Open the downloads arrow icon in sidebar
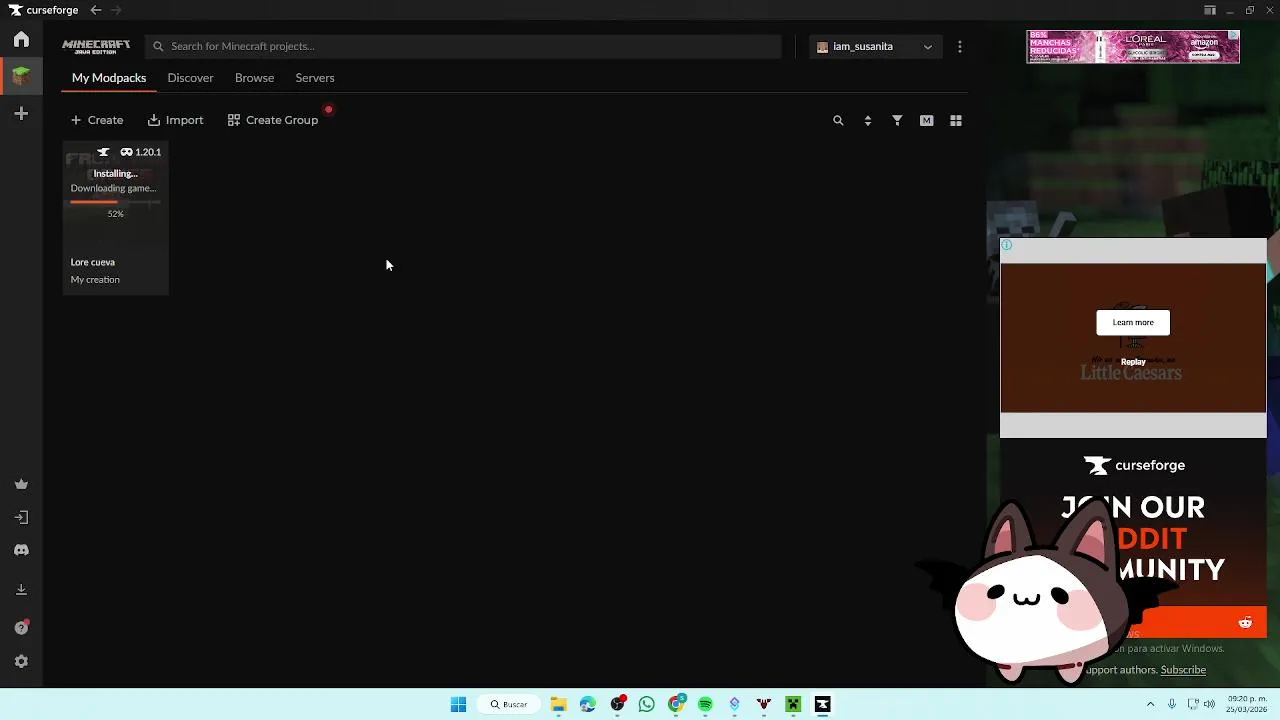 [21, 589]
